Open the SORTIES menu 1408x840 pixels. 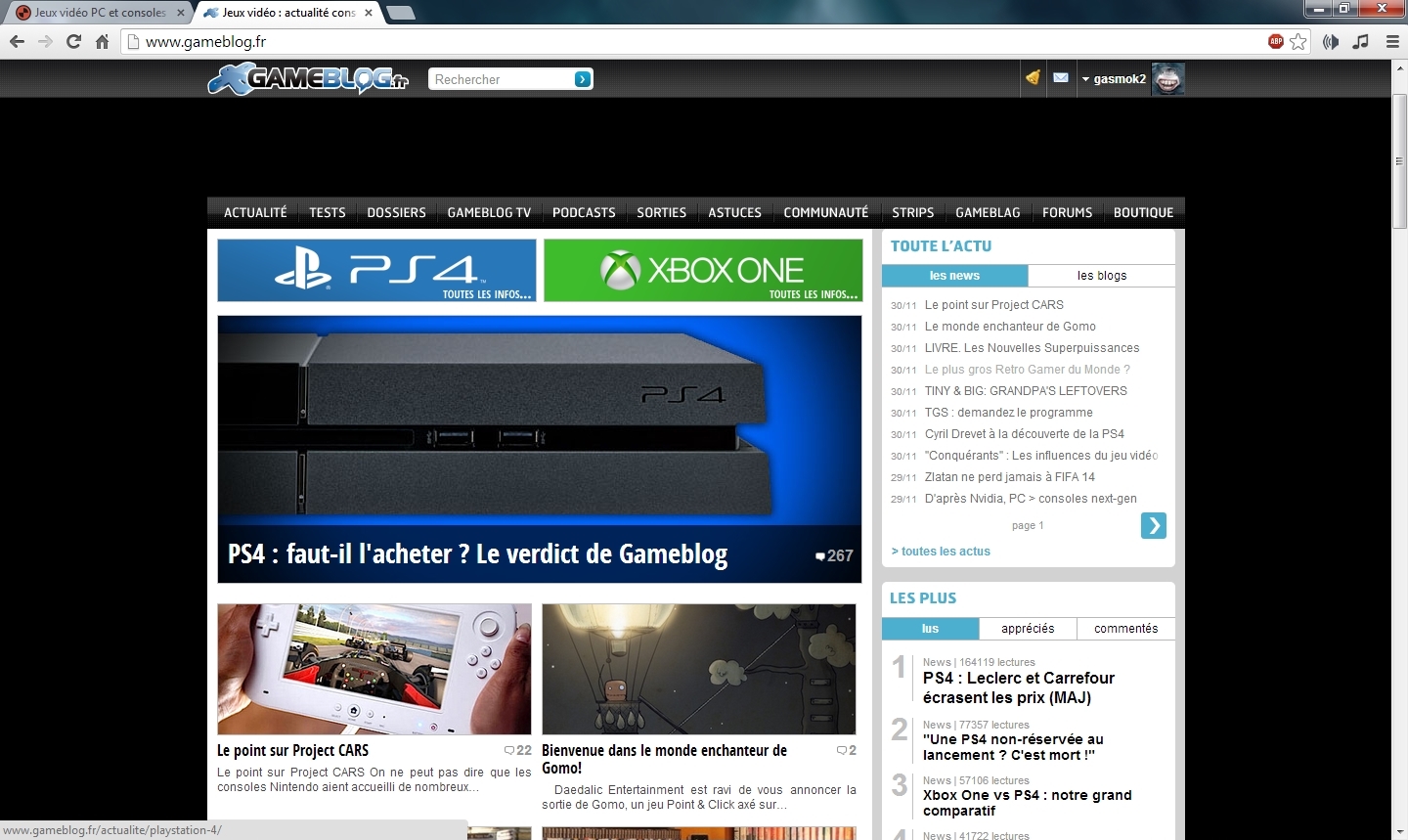[x=661, y=212]
